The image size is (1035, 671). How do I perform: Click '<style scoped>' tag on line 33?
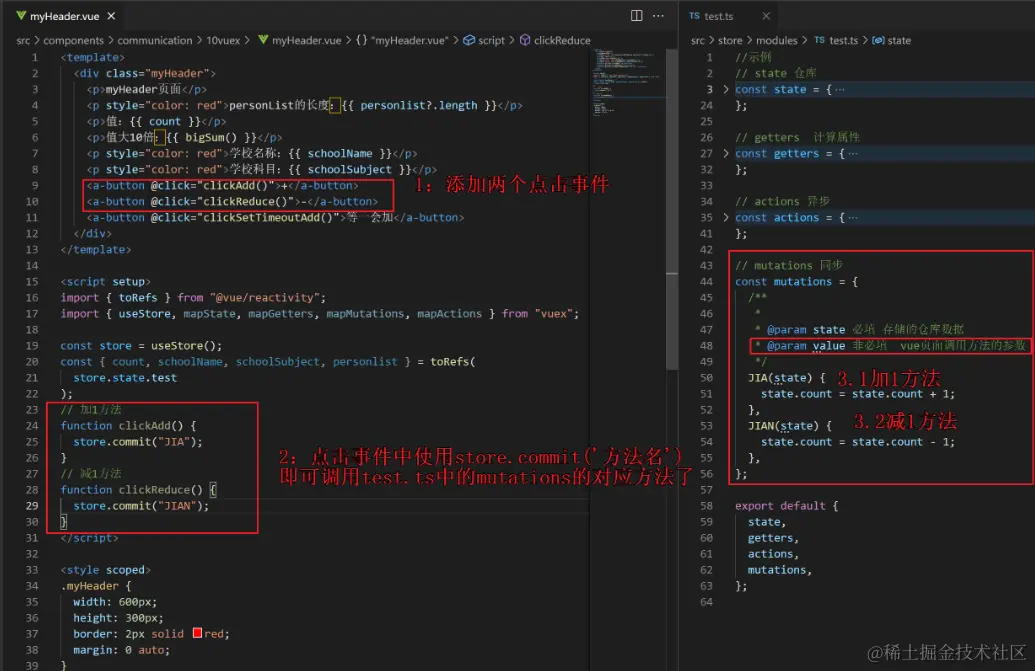106,569
